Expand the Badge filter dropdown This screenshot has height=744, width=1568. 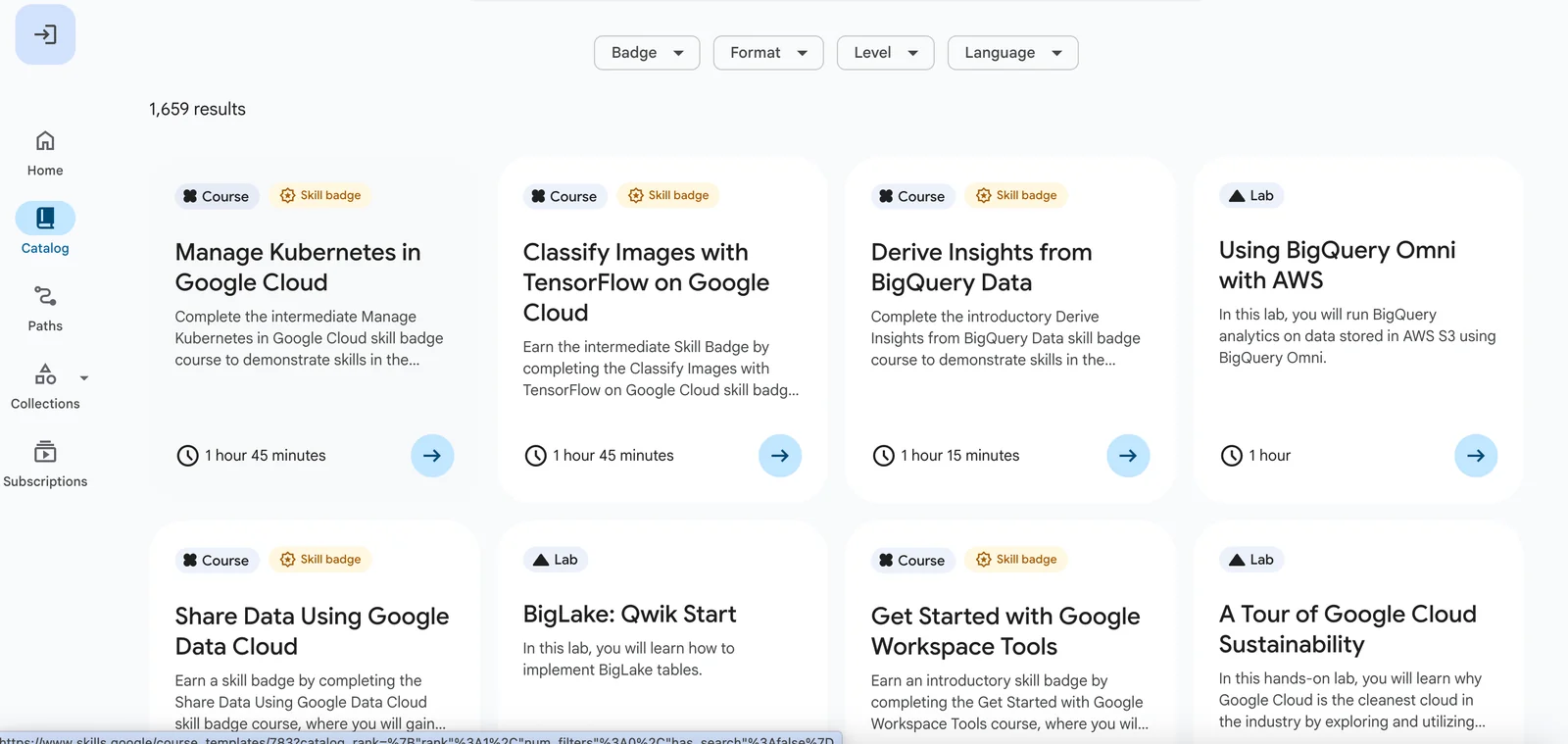(x=647, y=53)
